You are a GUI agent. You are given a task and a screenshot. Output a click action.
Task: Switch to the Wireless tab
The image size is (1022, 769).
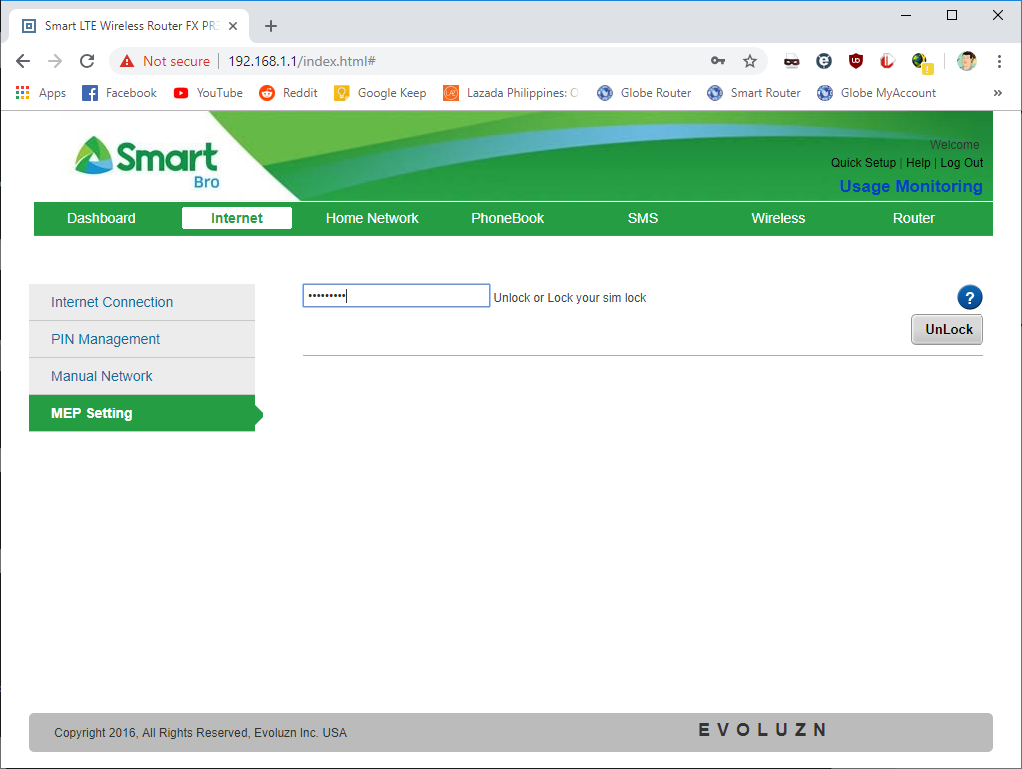coord(778,218)
